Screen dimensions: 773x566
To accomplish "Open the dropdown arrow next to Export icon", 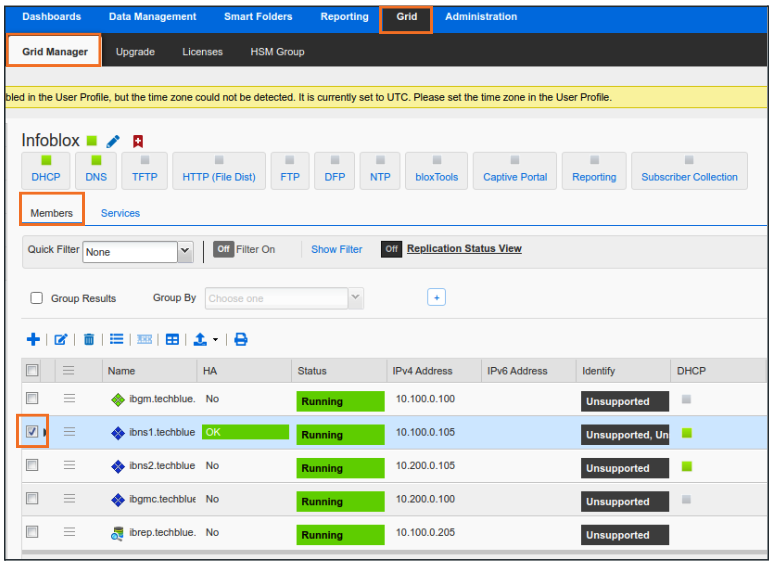I will (214, 341).
